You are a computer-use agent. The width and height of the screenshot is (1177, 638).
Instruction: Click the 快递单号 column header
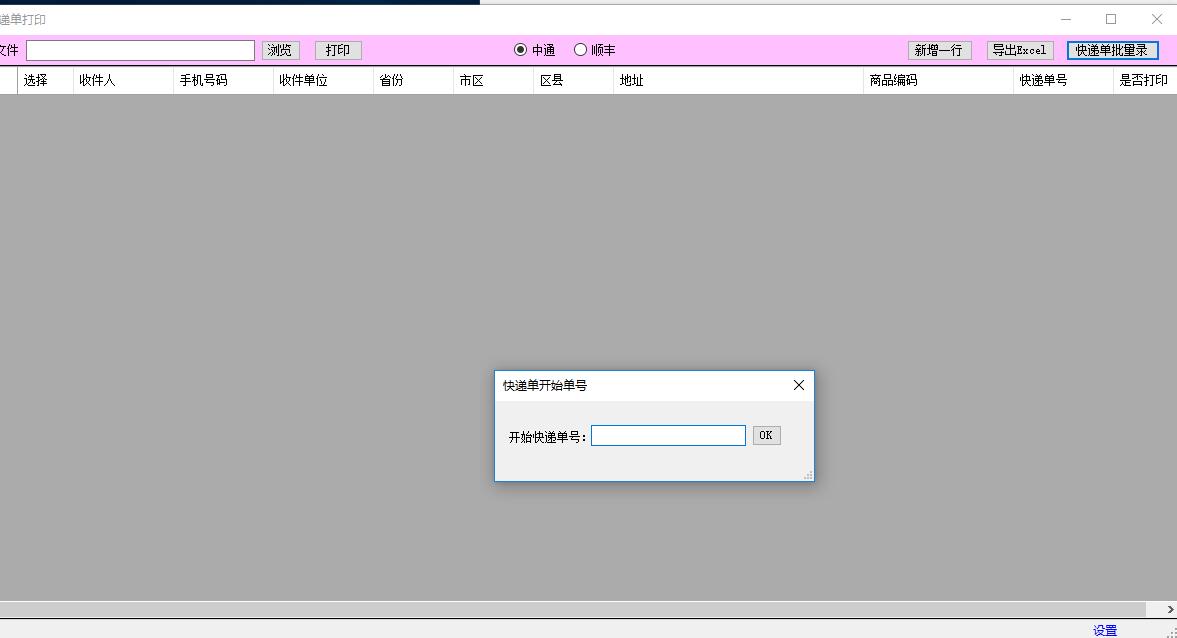coord(1064,80)
